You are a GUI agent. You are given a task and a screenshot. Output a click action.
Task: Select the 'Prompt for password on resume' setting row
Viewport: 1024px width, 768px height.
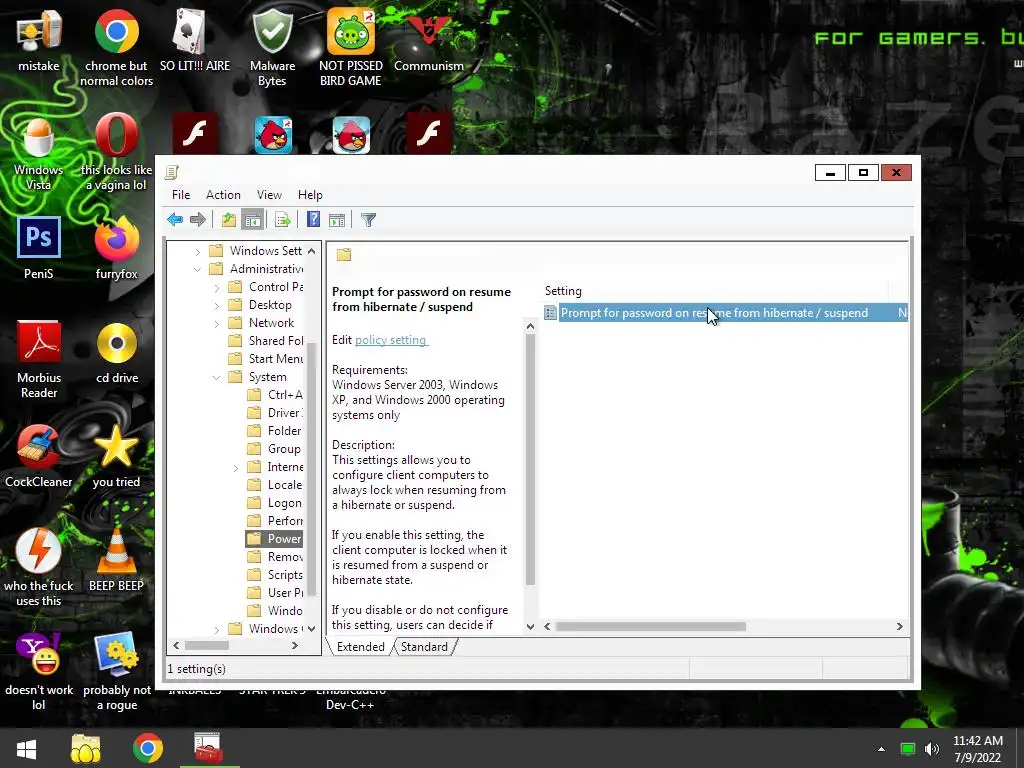click(x=725, y=313)
